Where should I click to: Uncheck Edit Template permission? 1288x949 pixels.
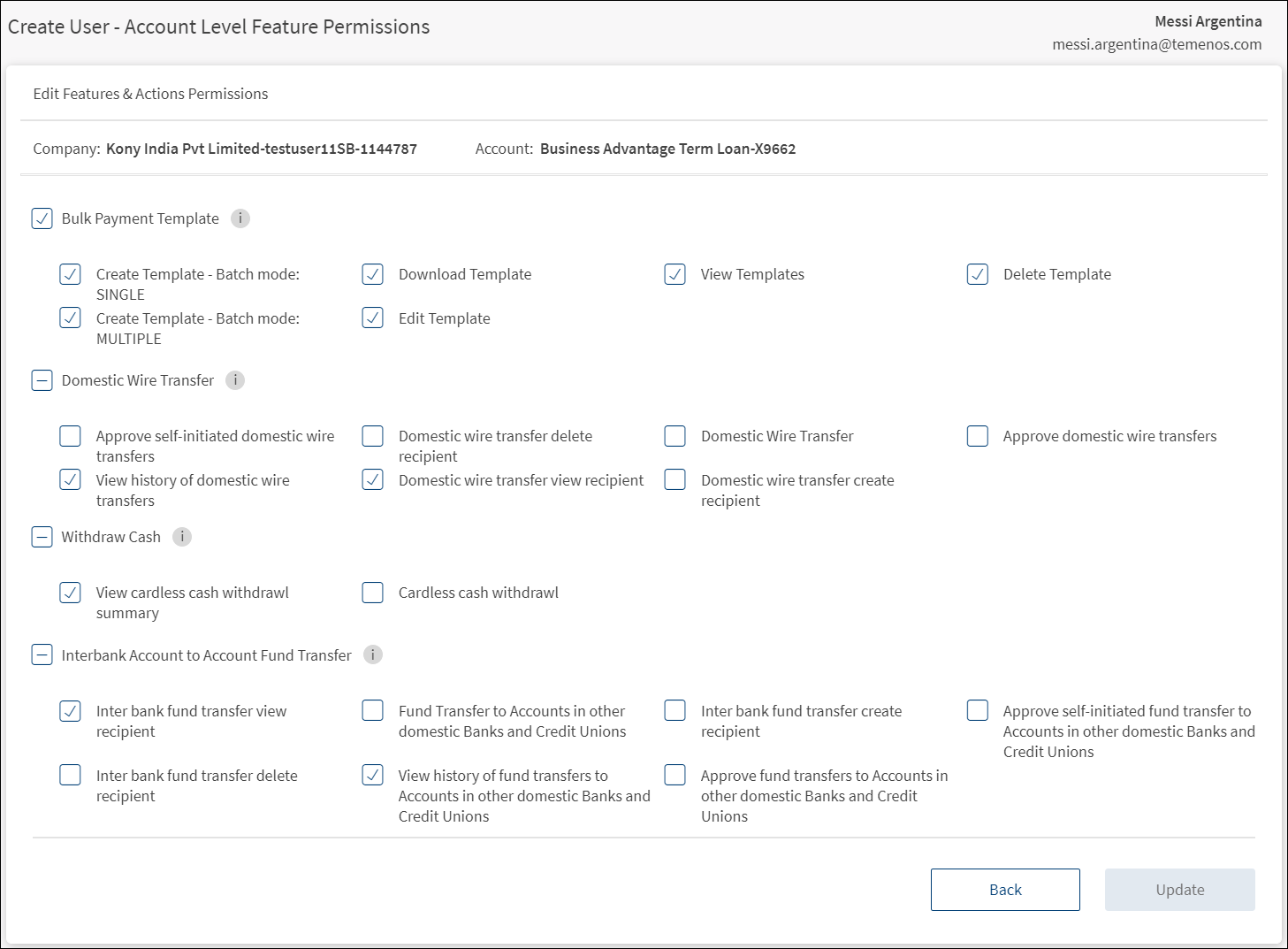373,318
